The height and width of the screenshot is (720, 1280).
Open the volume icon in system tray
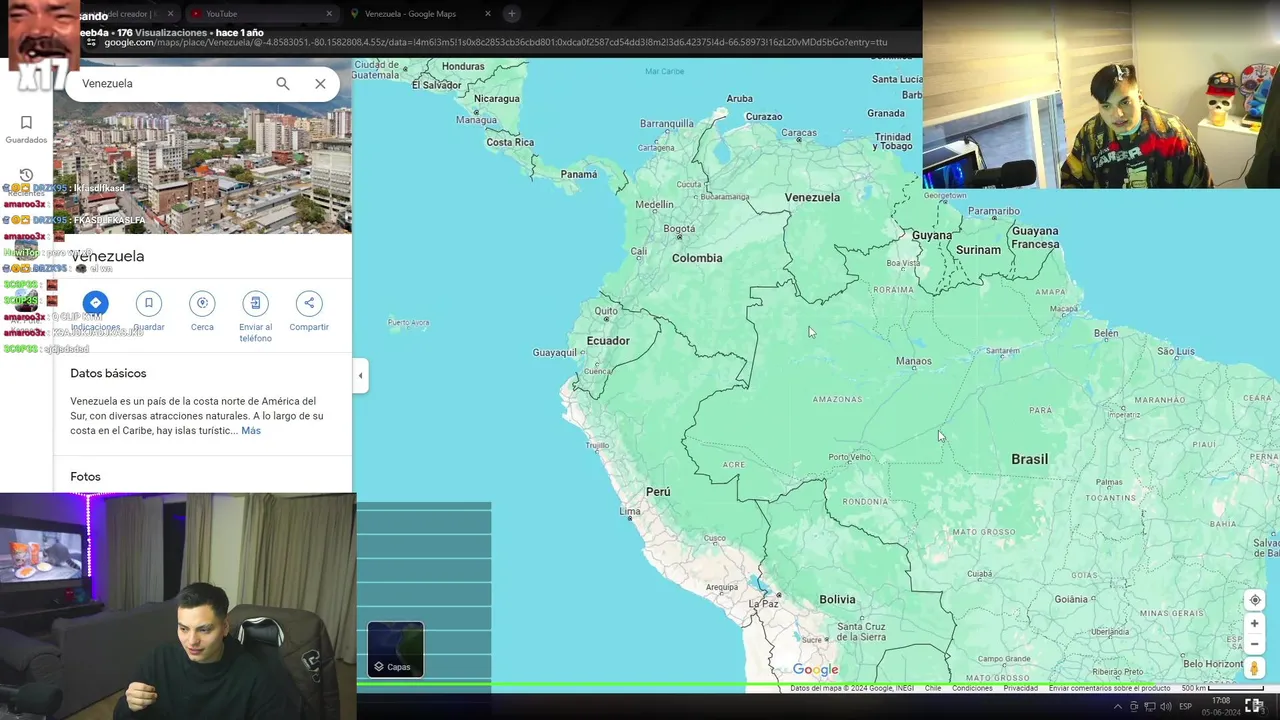click(x=1165, y=706)
